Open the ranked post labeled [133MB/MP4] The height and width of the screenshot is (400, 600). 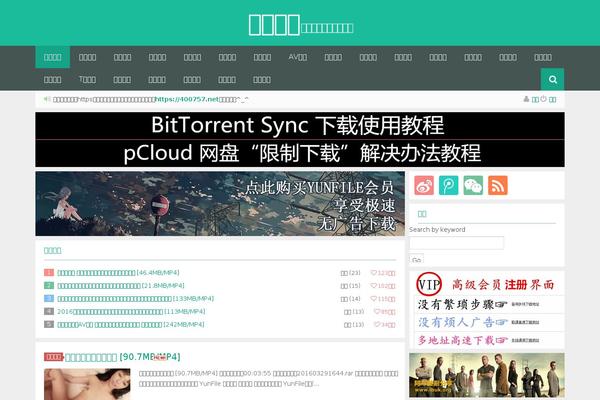tap(135, 299)
